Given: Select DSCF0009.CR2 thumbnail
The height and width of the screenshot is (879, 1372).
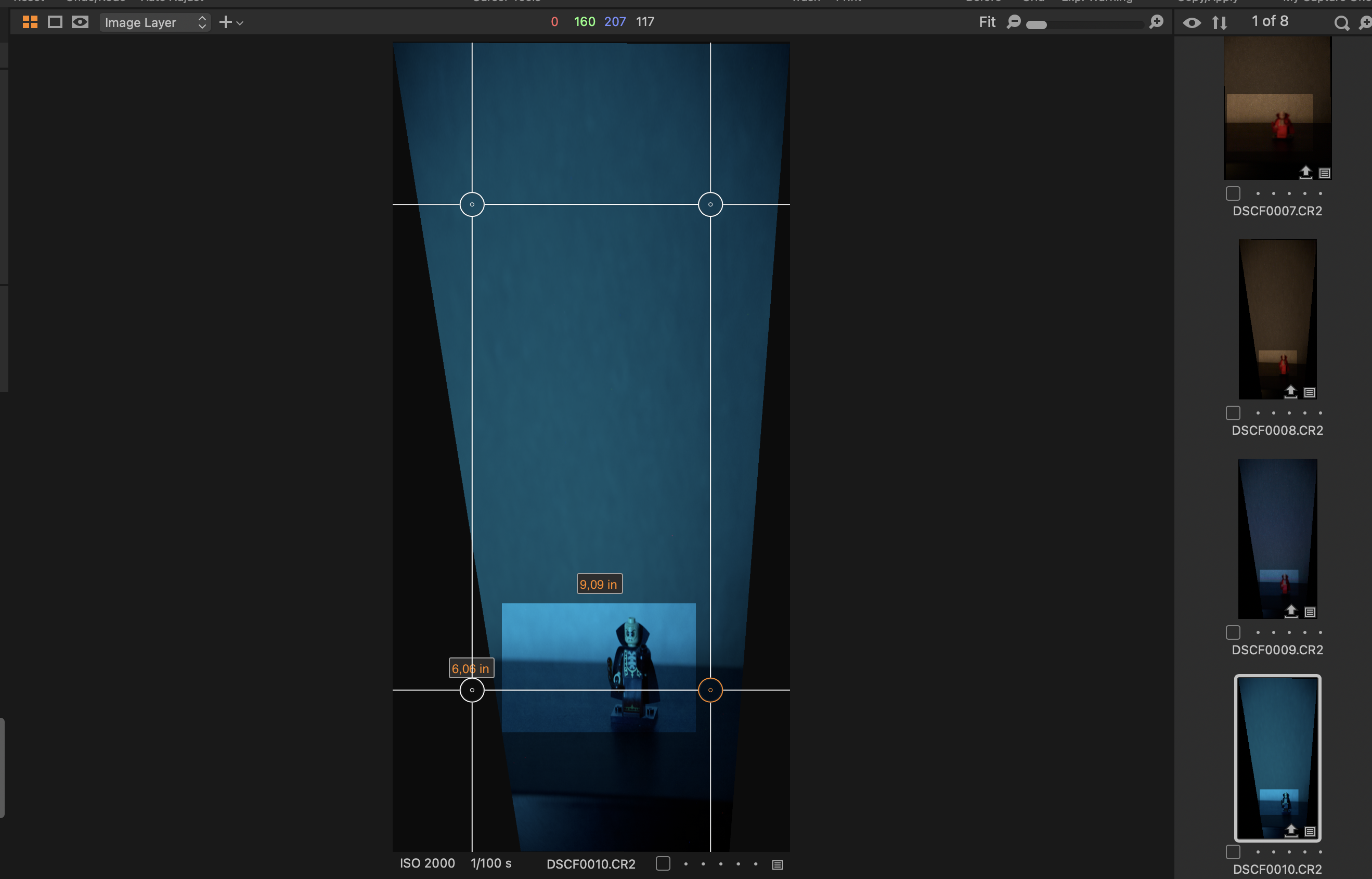Looking at the screenshot, I should 1277,539.
